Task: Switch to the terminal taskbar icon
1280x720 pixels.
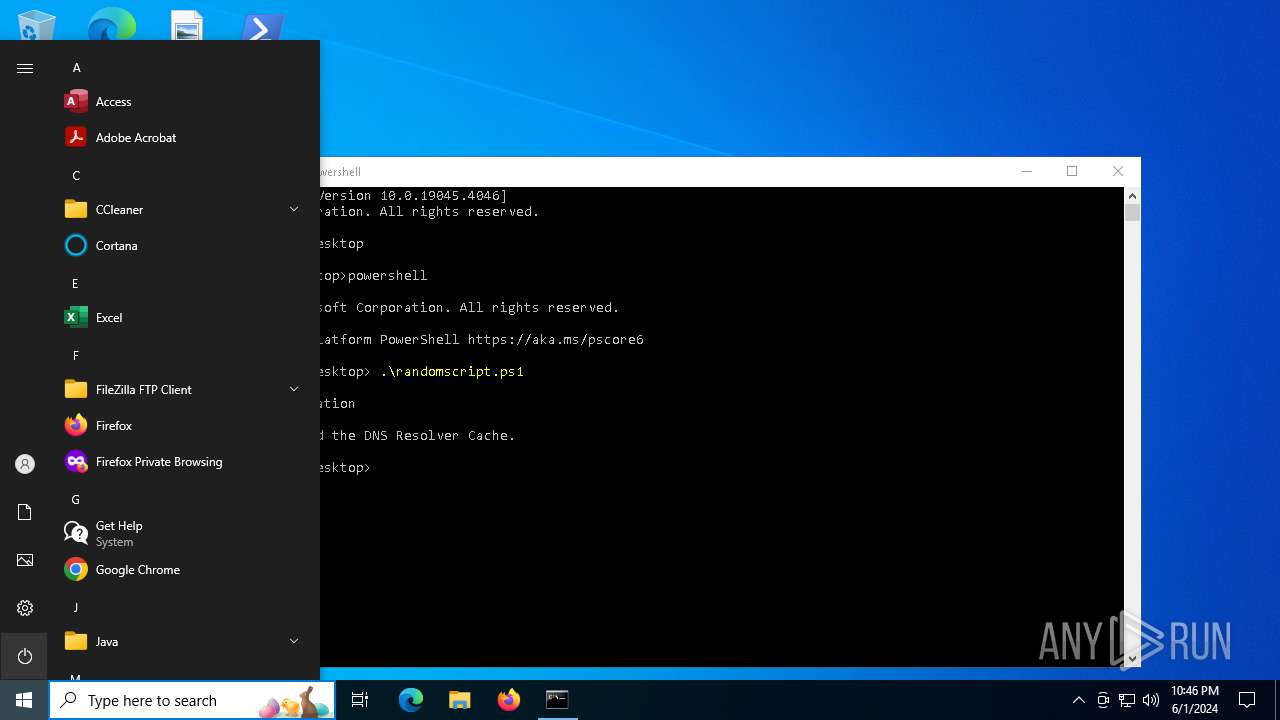Action: coord(557,700)
